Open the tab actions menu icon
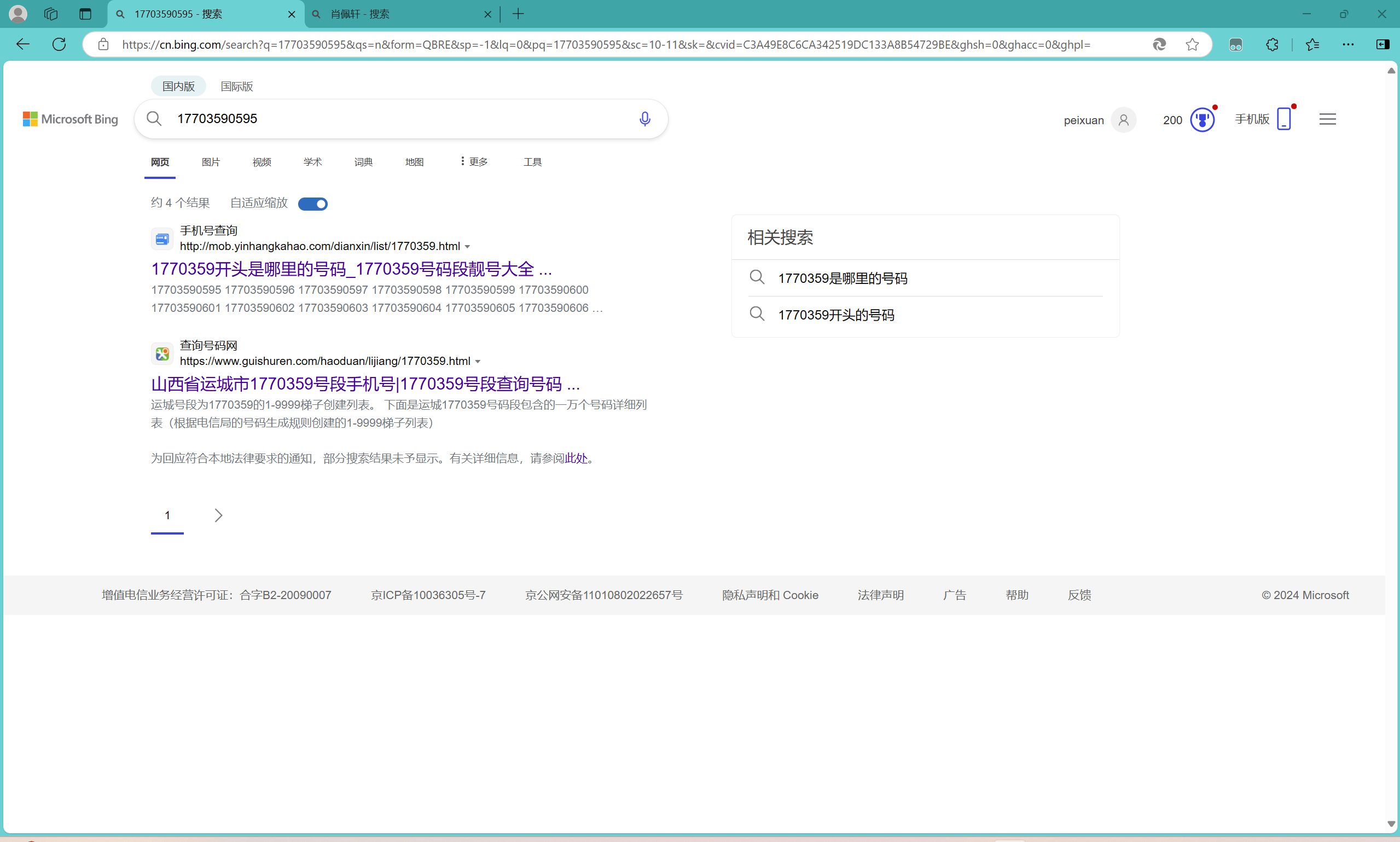The image size is (1400, 842). [x=85, y=14]
